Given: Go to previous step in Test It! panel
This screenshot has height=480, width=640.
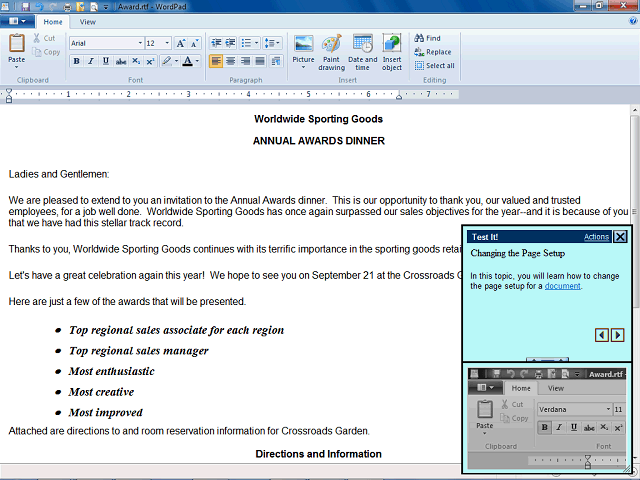Looking at the screenshot, I should [602, 335].
